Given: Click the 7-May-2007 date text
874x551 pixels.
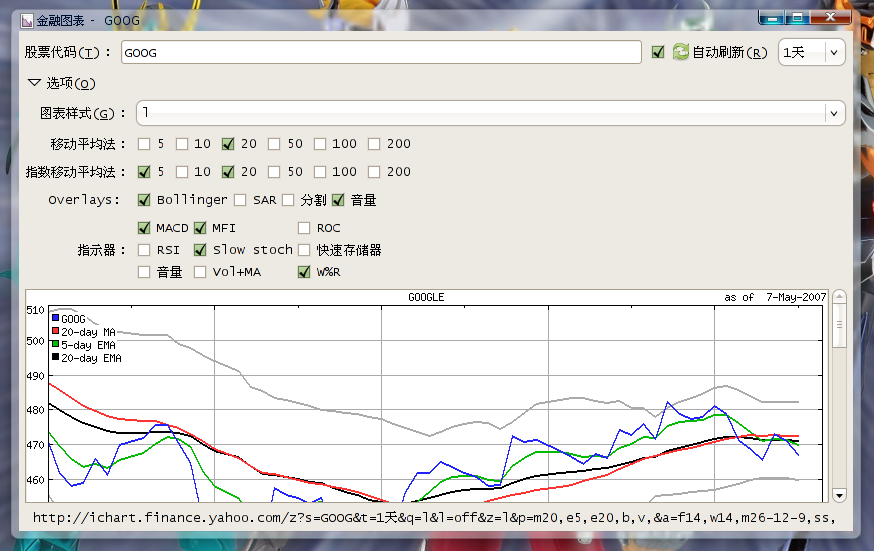Looking at the screenshot, I should click(796, 297).
